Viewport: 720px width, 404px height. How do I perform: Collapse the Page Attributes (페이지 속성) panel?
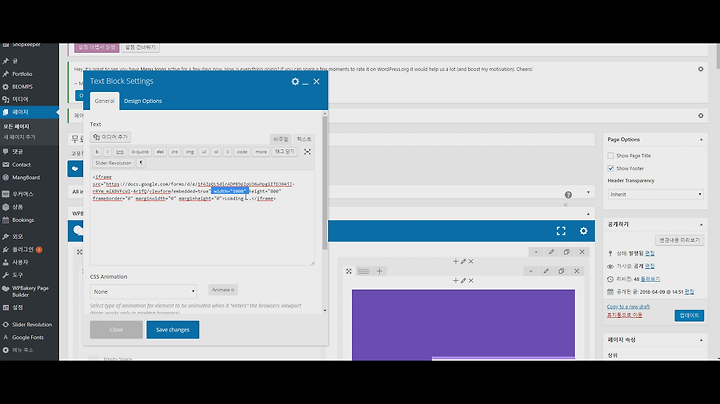701,340
